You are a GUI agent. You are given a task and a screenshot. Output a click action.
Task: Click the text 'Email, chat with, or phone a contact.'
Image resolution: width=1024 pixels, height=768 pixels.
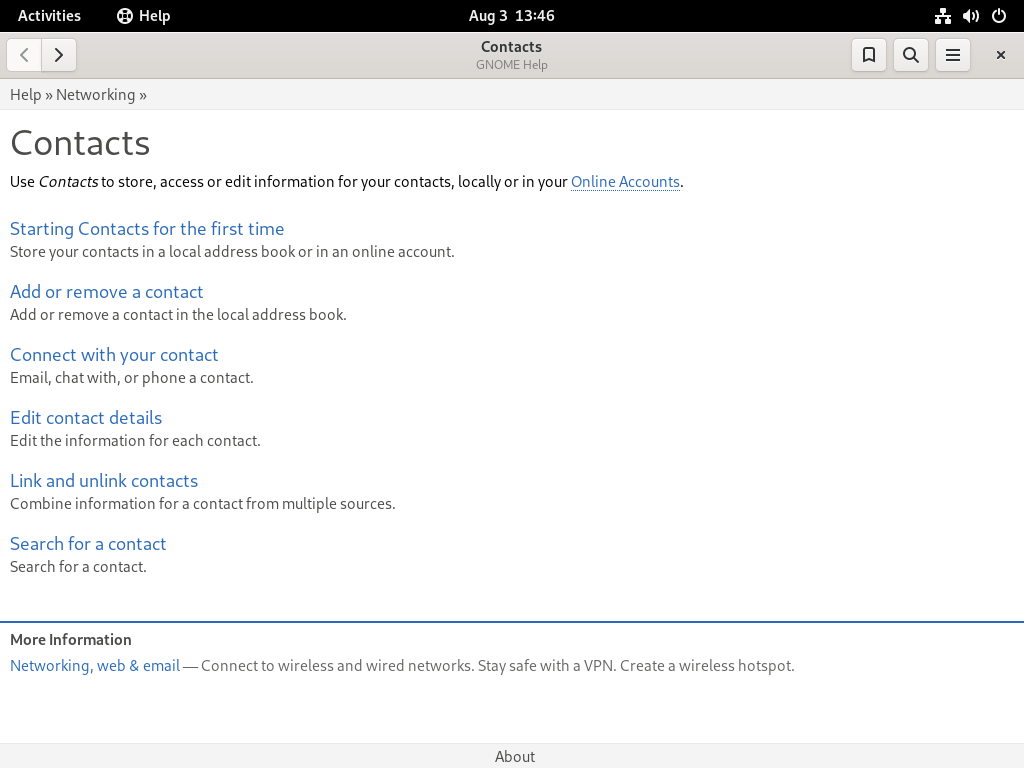(132, 377)
